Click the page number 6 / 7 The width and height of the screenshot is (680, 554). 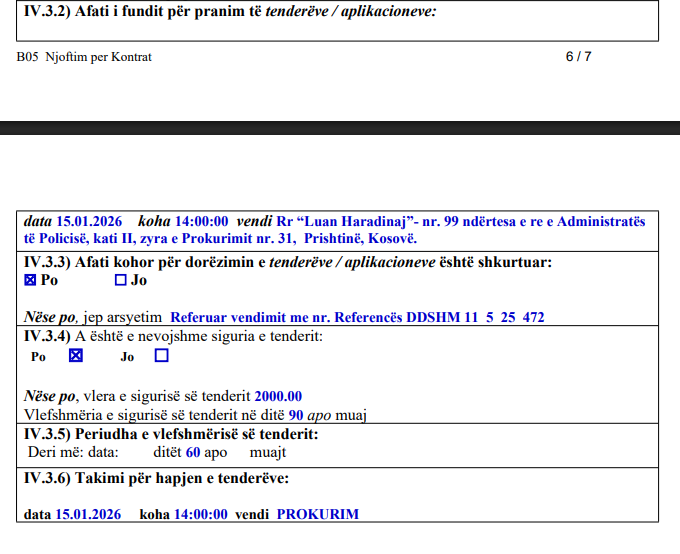coord(578,57)
